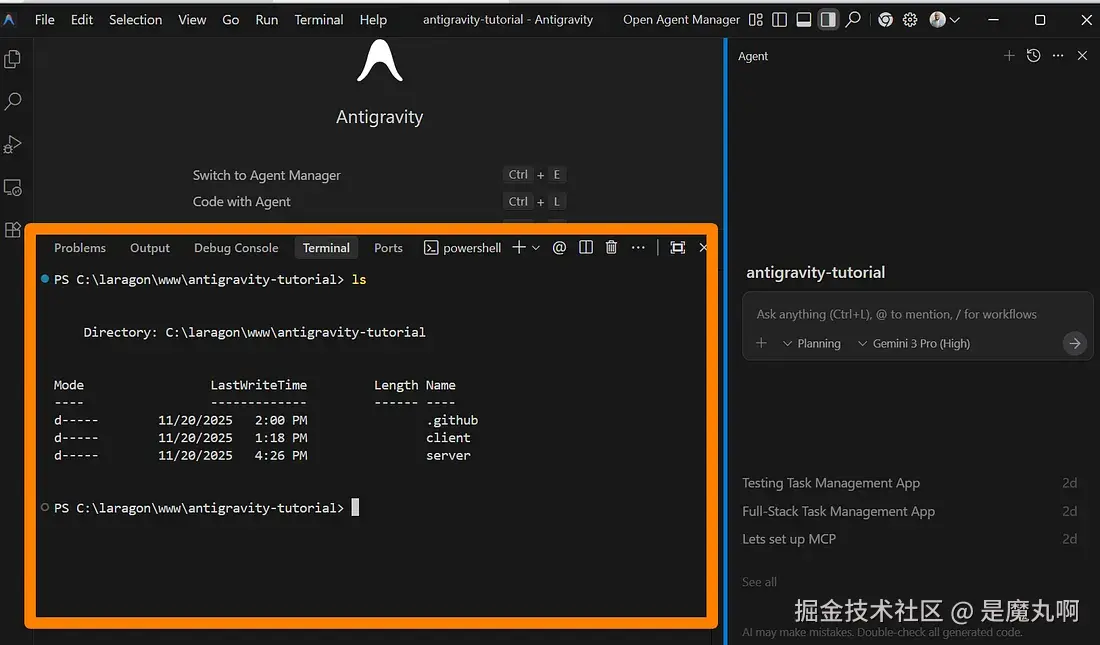This screenshot has width=1100, height=645.
Task: Select the Terminal tab
Action: (x=326, y=248)
